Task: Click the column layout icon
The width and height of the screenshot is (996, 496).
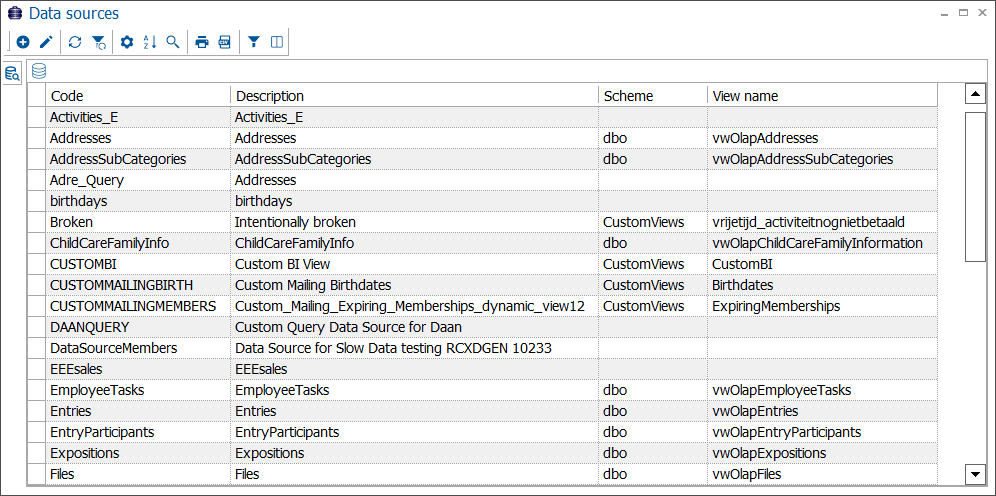Action: pyautogui.click(x=276, y=43)
